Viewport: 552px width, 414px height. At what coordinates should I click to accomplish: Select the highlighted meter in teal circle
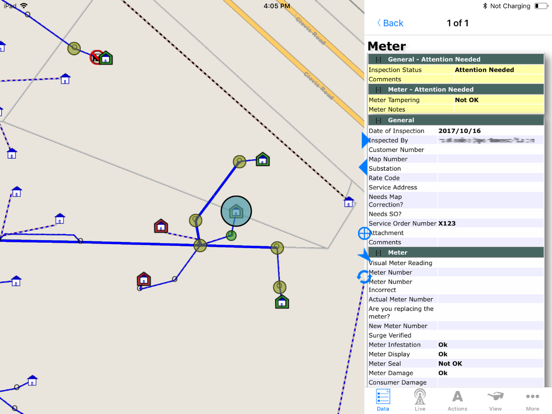click(236, 211)
